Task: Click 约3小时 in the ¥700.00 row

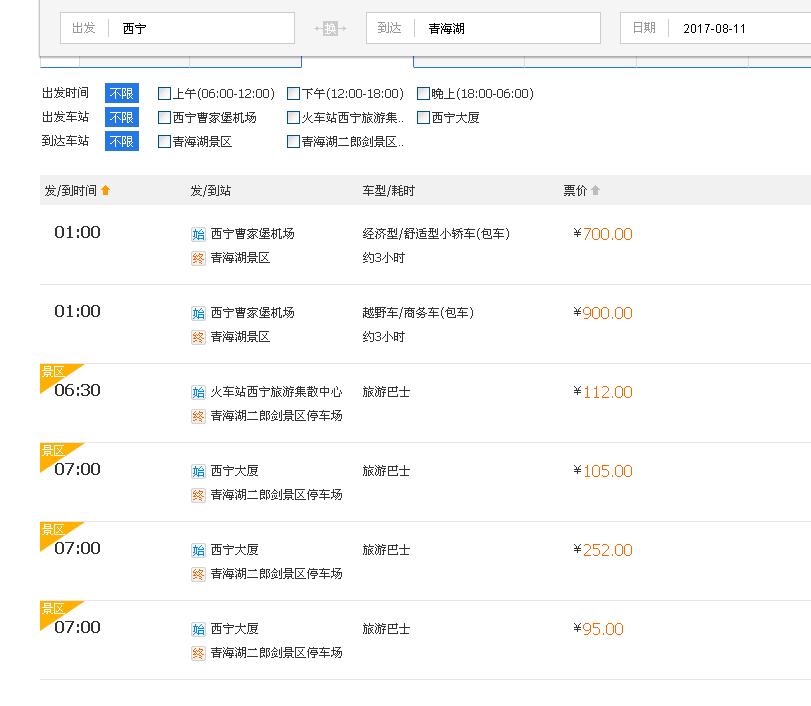Action: coord(383,258)
